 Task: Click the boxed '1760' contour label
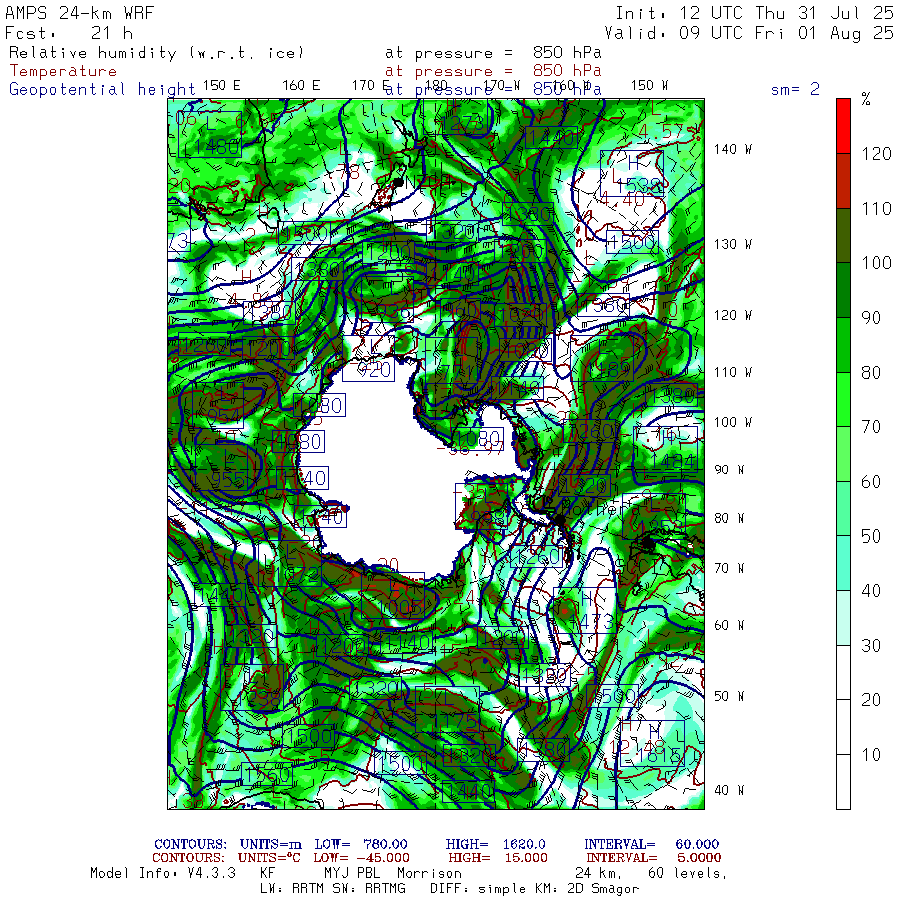pyautogui.click(x=267, y=775)
